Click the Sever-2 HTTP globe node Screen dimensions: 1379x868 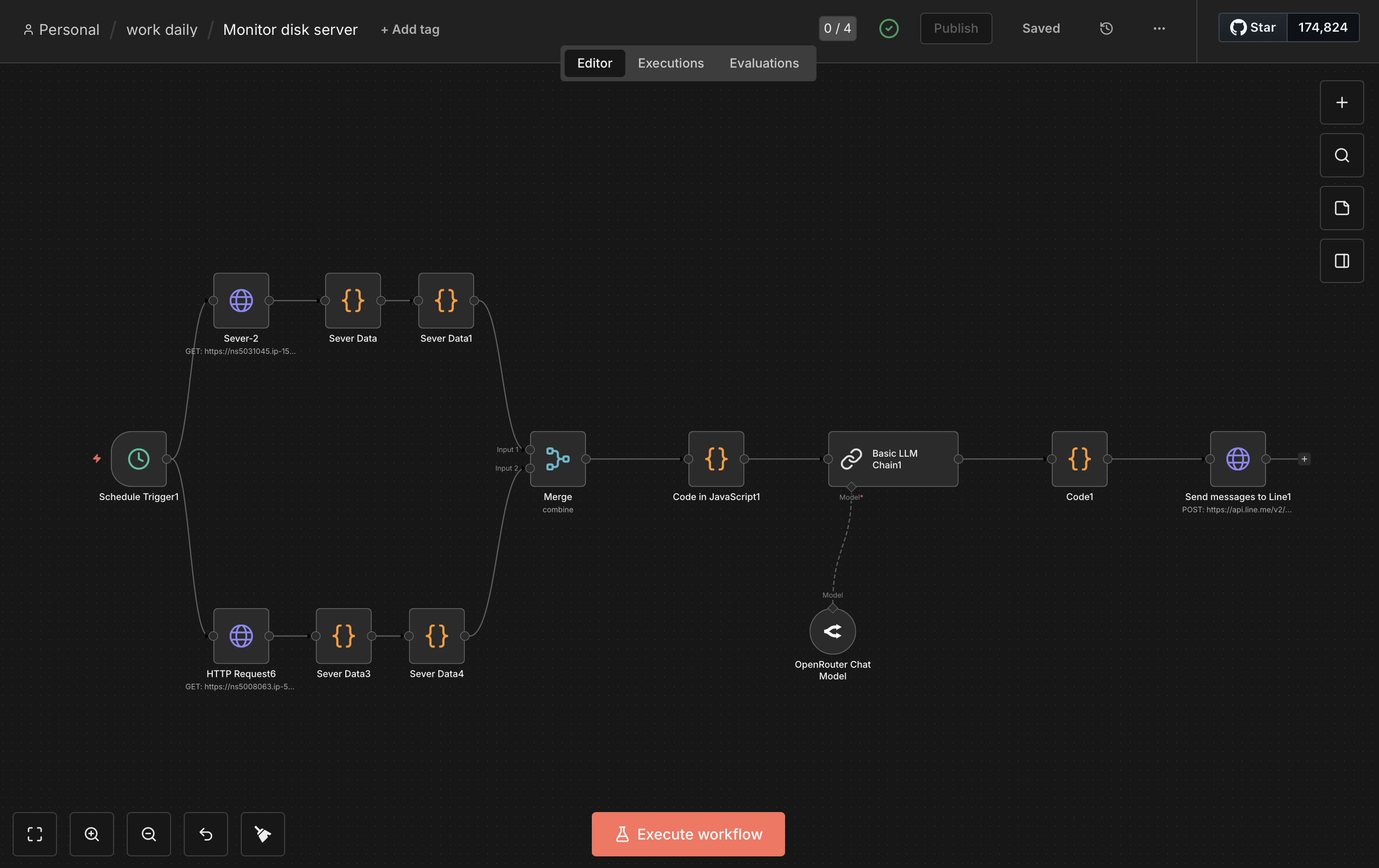pos(241,300)
